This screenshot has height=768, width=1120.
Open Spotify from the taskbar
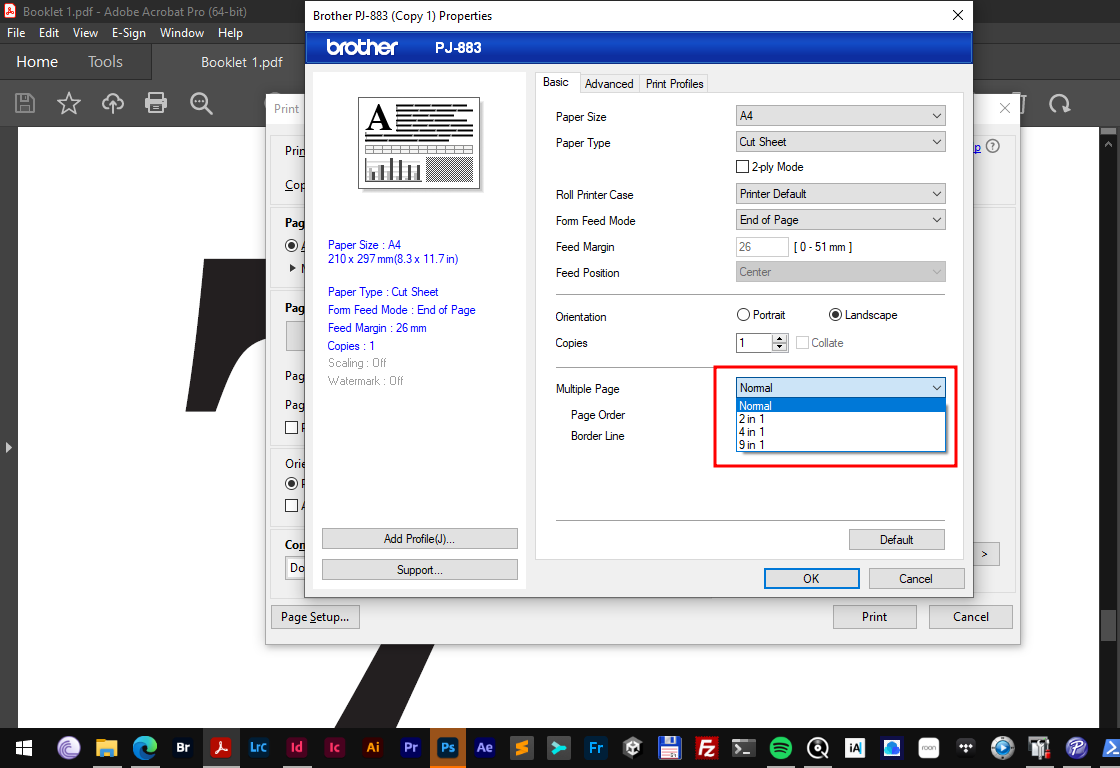[780, 747]
